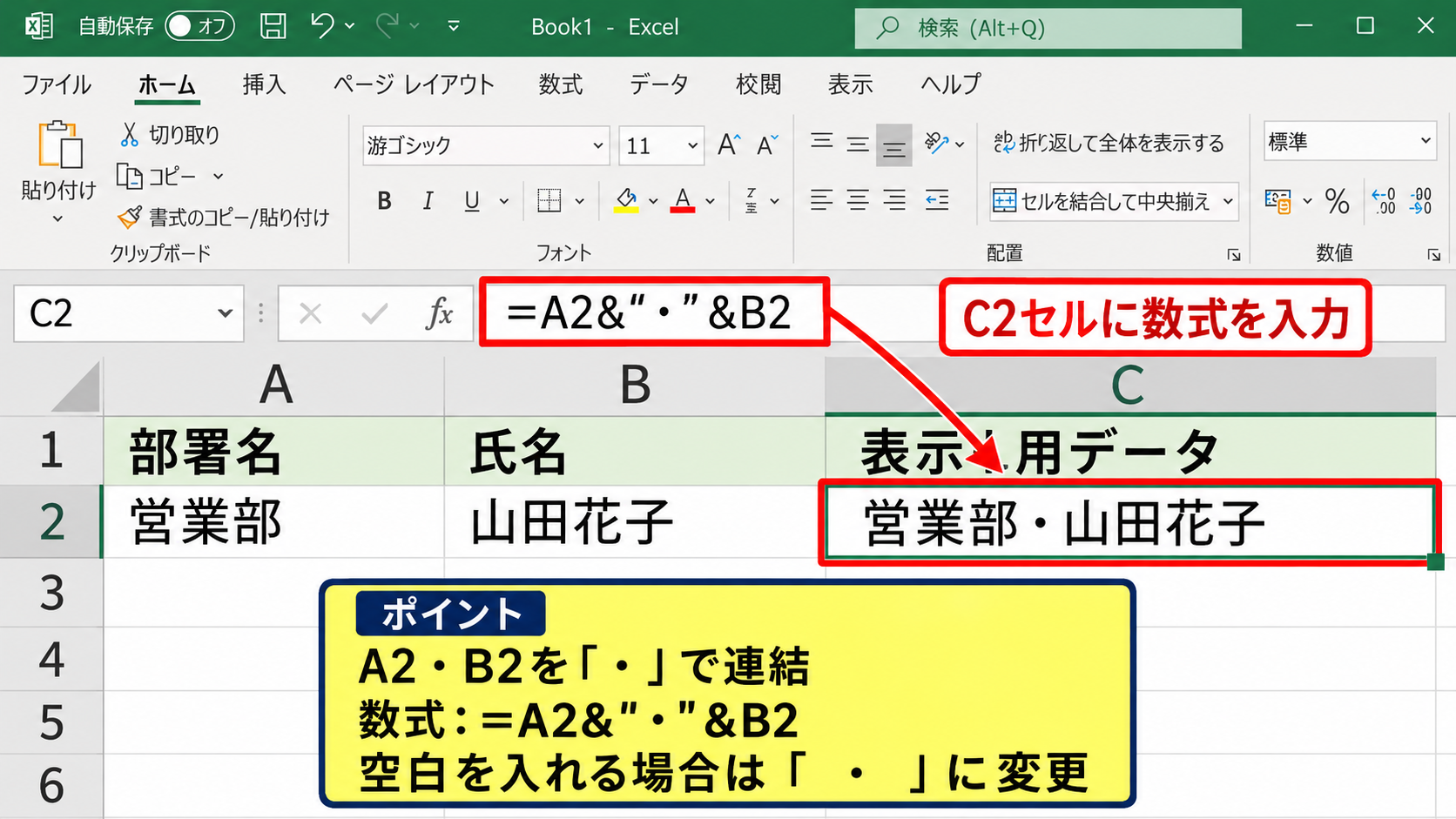Click the accounting number format icon
The image size is (1456, 819).
point(1277,201)
